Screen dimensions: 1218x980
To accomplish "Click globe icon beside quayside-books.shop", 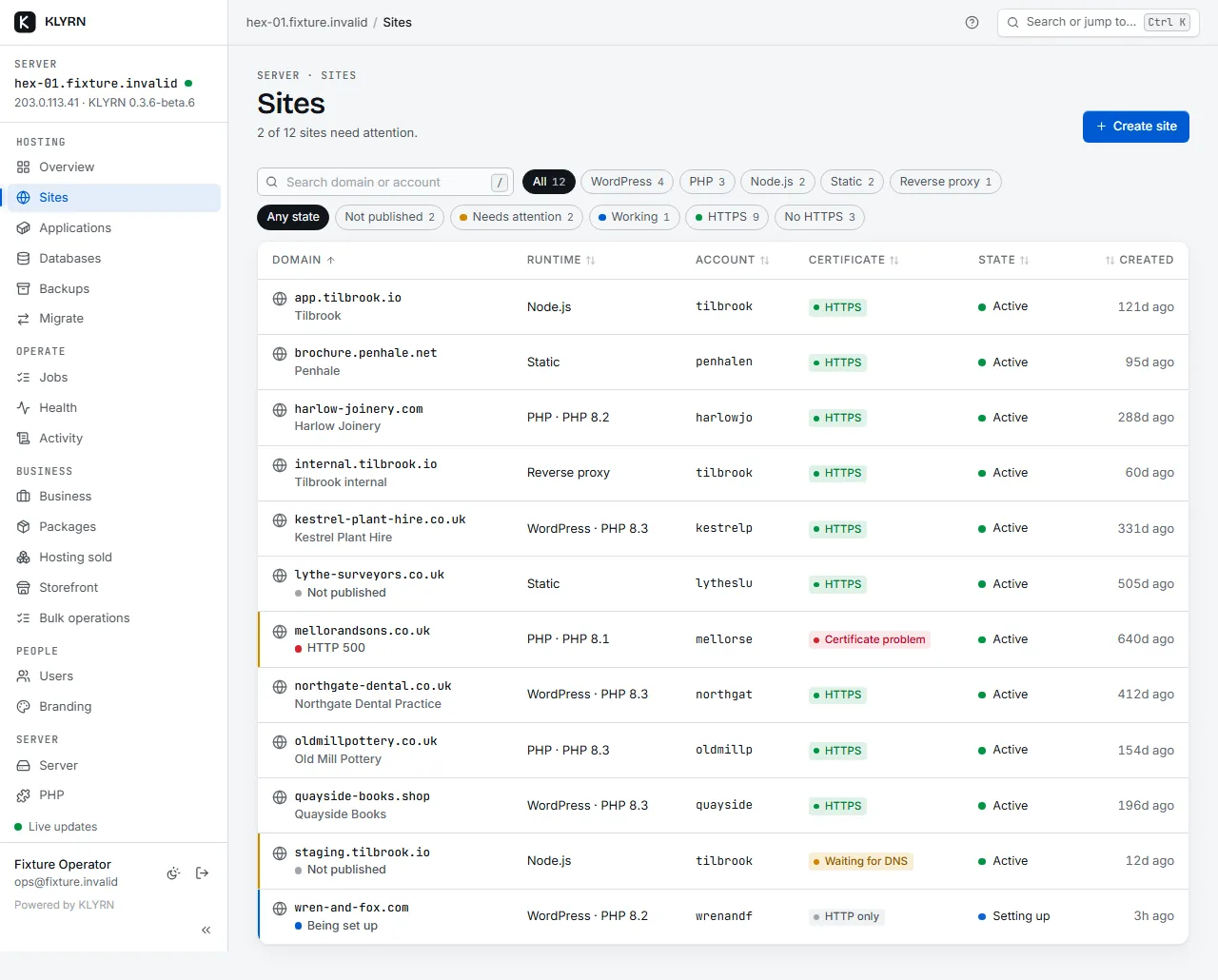I will coord(280,797).
